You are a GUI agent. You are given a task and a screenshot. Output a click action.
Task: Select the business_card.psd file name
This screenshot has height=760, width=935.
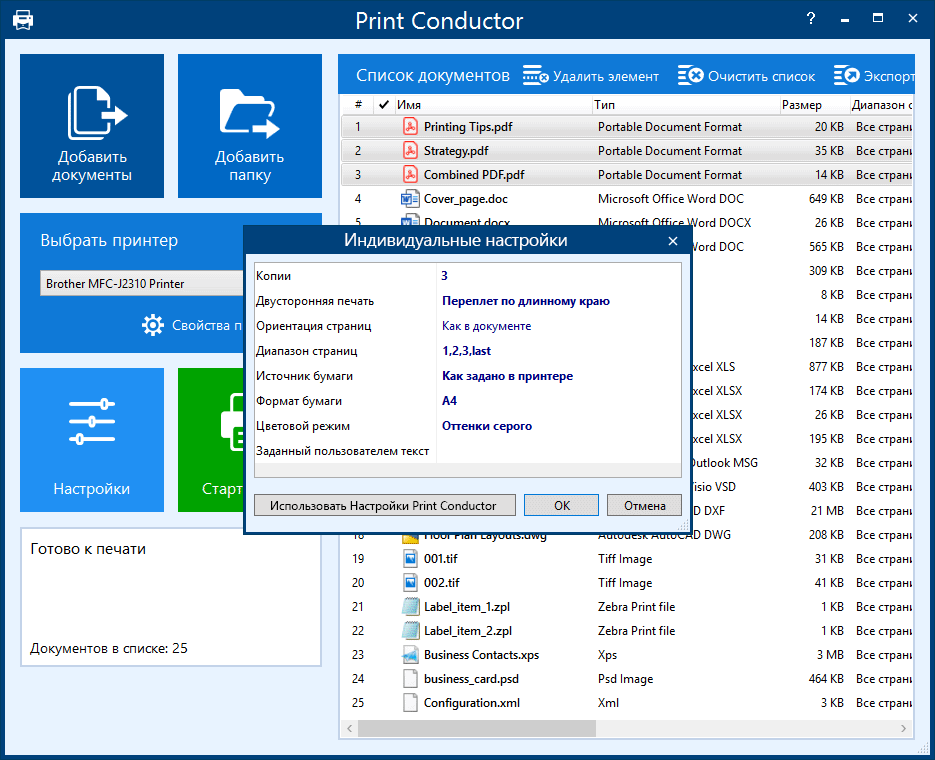[471, 679]
